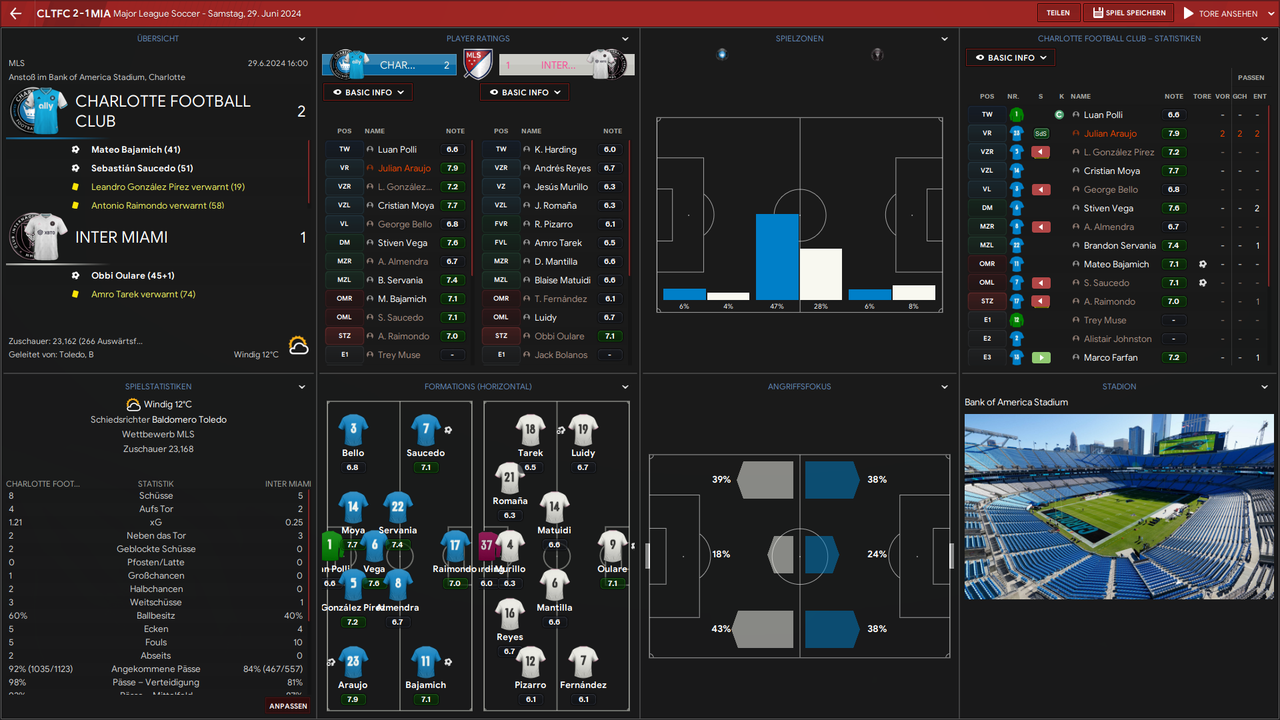Open Mateo Bajamich (41) goal entry

click(135, 150)
